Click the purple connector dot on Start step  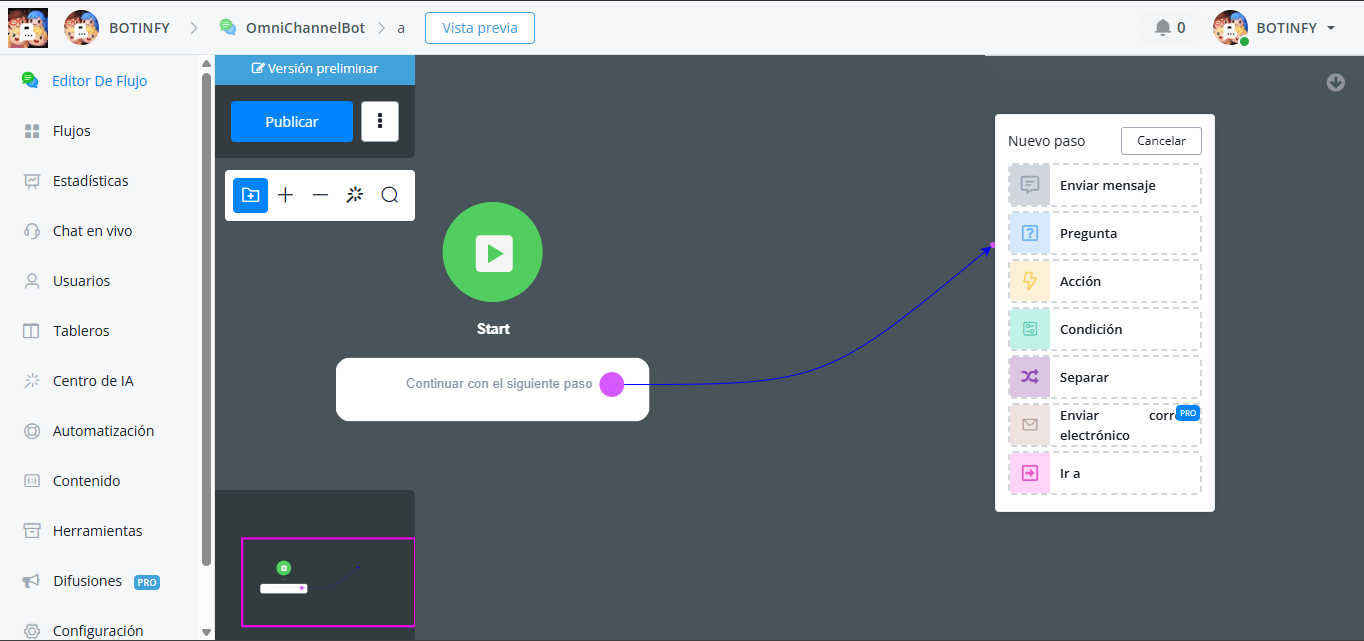coord(612,384)
